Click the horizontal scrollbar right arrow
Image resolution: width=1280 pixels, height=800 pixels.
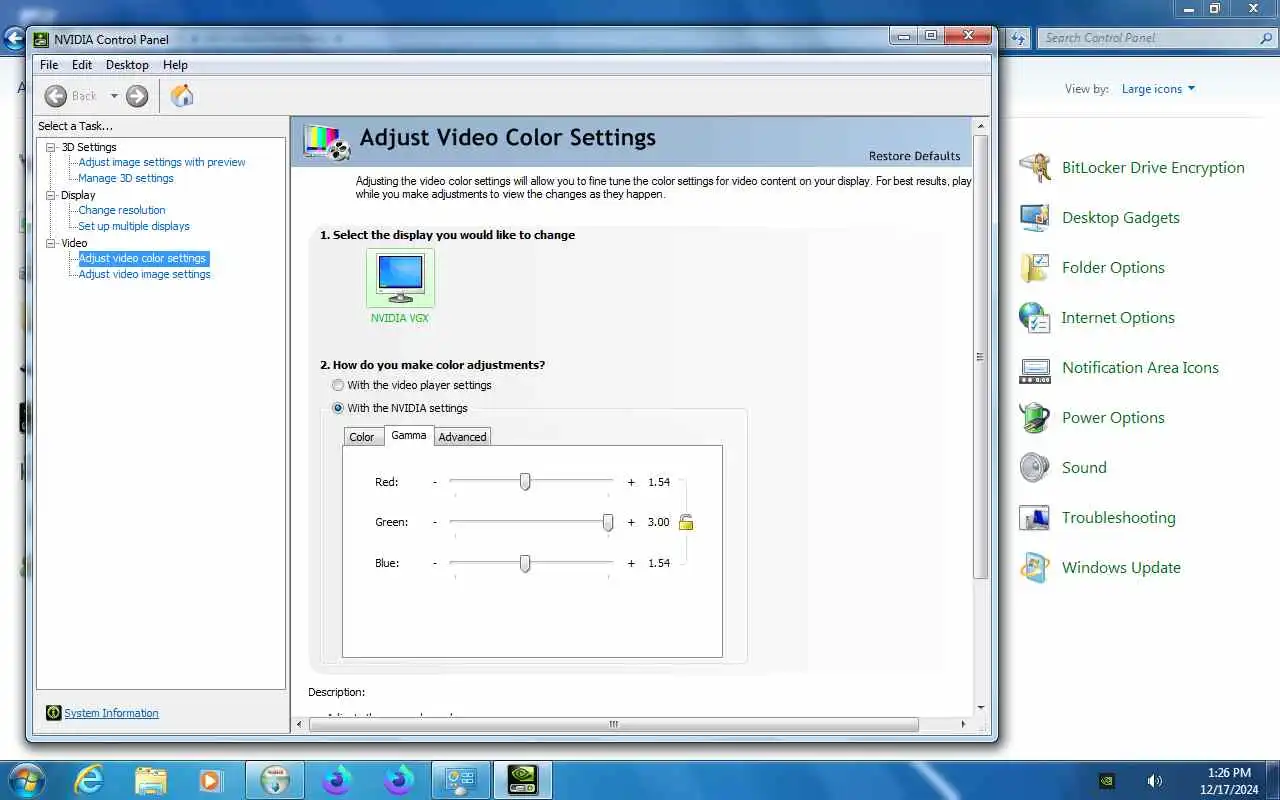point(963,724)
